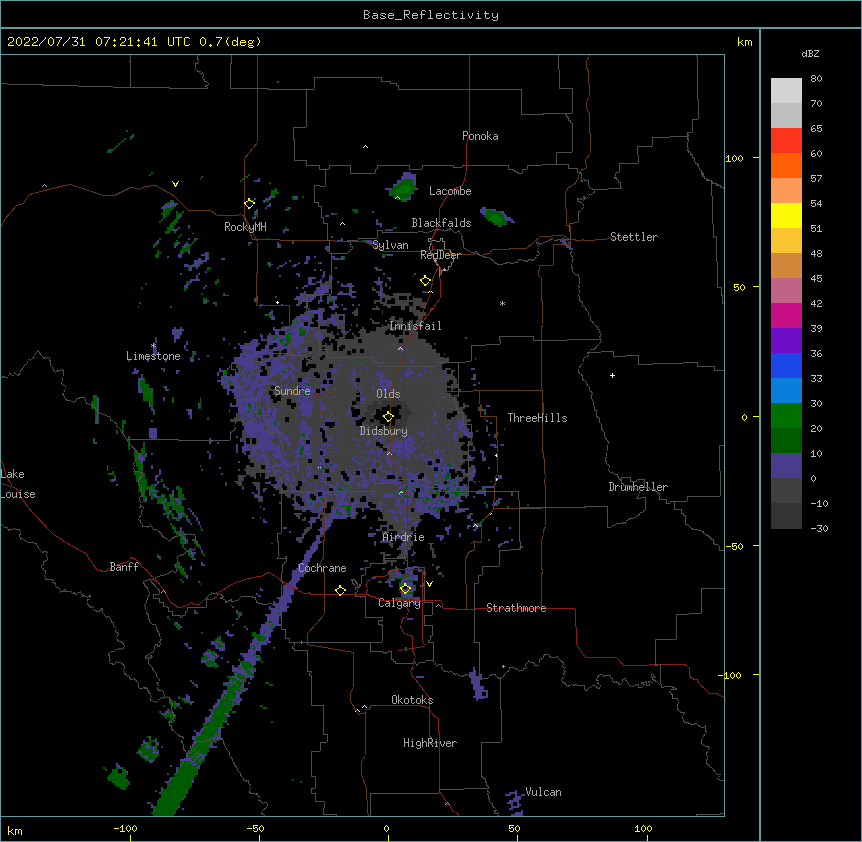Select the yellow diamond marker south of RedDeer
Viewport: 862px width, 842px height.
pyautogui.click(x=426, y=281)
